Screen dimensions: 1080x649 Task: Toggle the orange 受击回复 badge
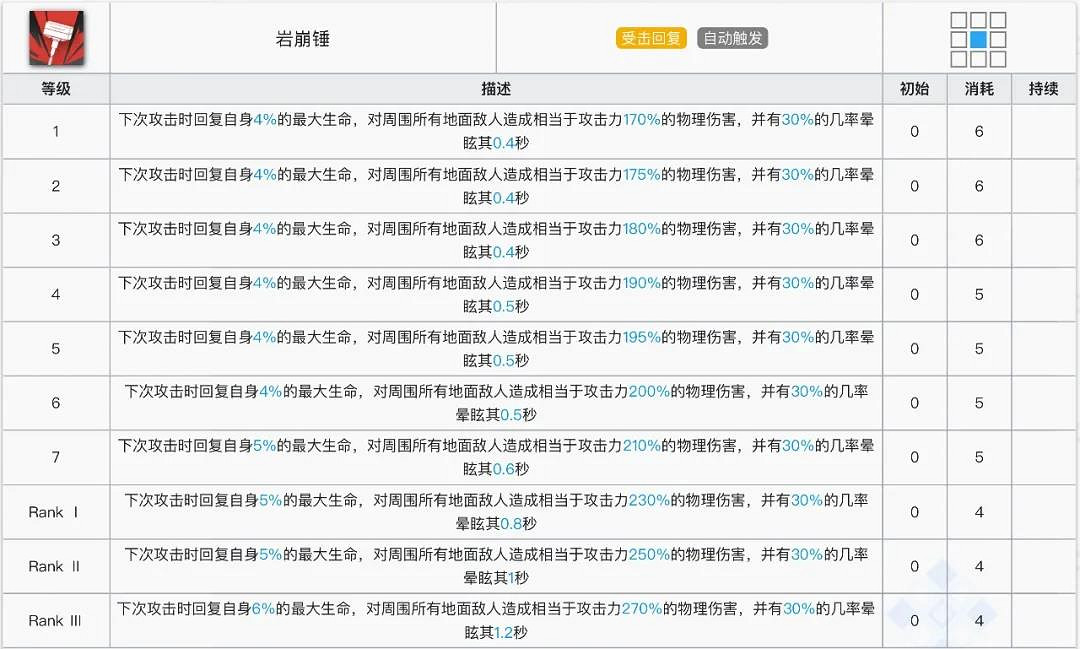(x=651, y=37)
